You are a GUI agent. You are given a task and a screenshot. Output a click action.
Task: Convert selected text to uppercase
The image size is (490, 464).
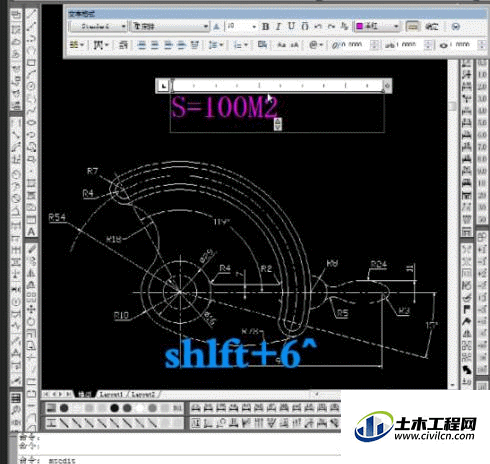(x=282, y=45)
